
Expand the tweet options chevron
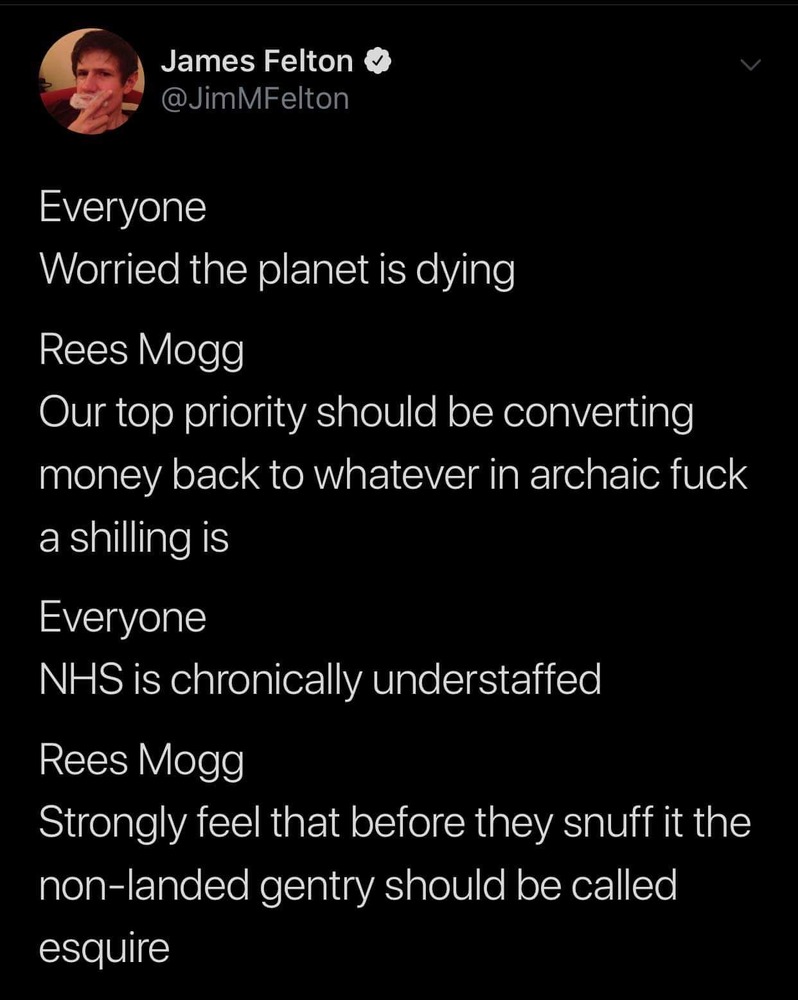[750, 65]
